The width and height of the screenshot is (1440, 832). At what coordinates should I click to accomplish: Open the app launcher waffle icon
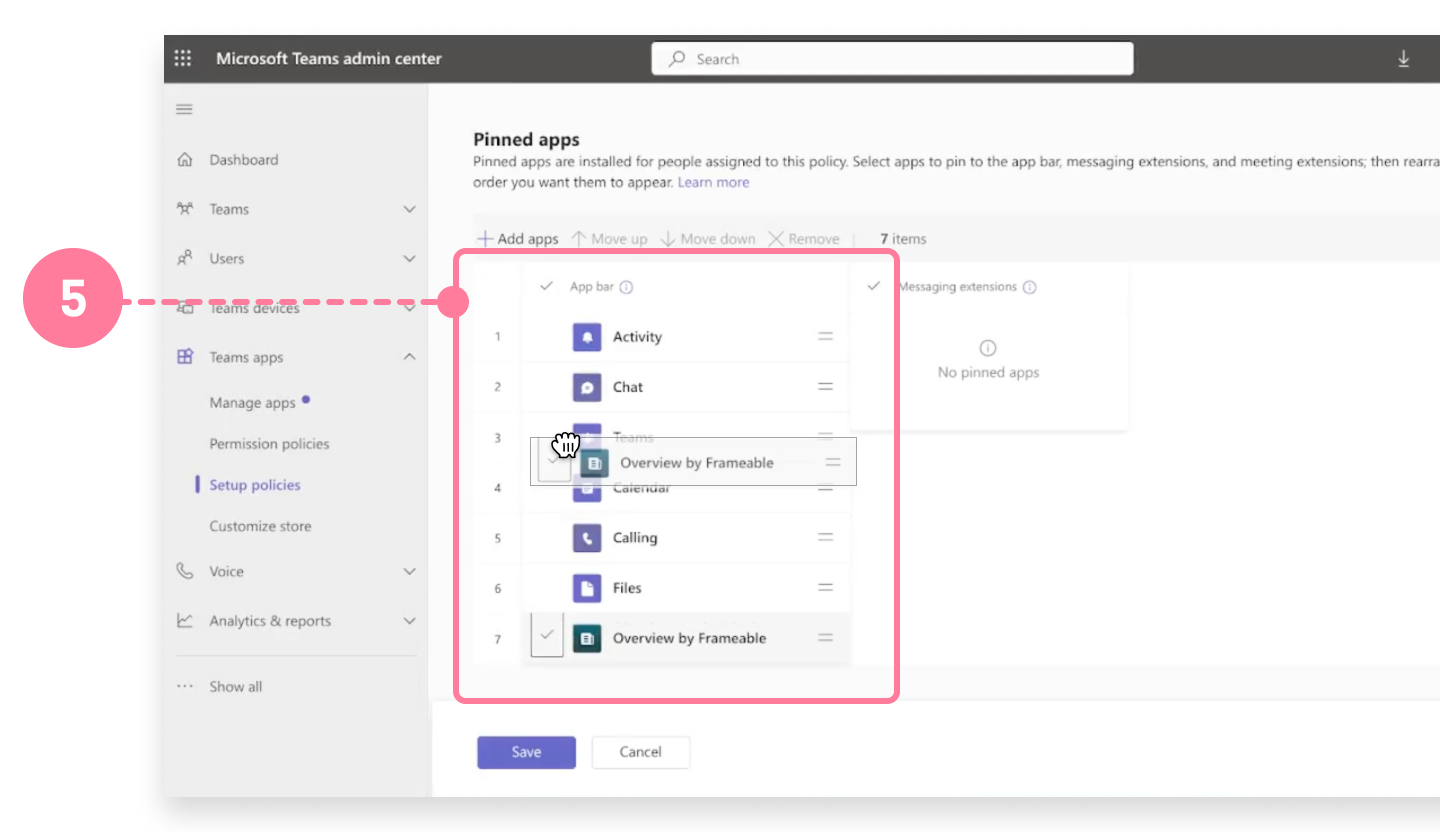point(183,59)
